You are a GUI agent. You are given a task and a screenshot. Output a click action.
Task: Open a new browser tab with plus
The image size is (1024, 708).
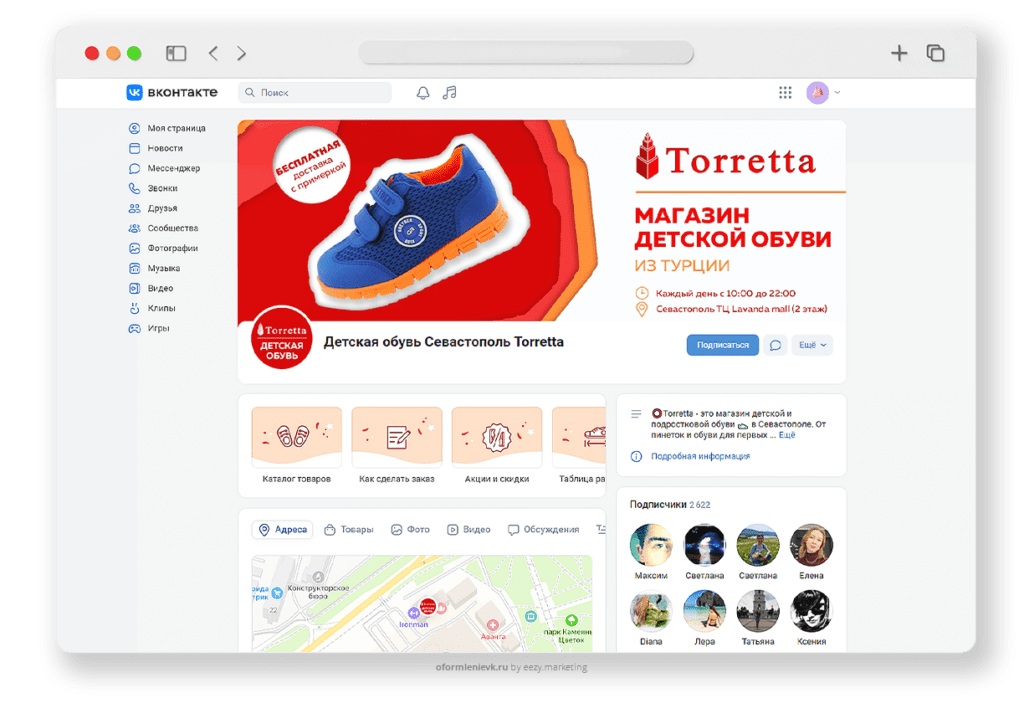[899, 53]
